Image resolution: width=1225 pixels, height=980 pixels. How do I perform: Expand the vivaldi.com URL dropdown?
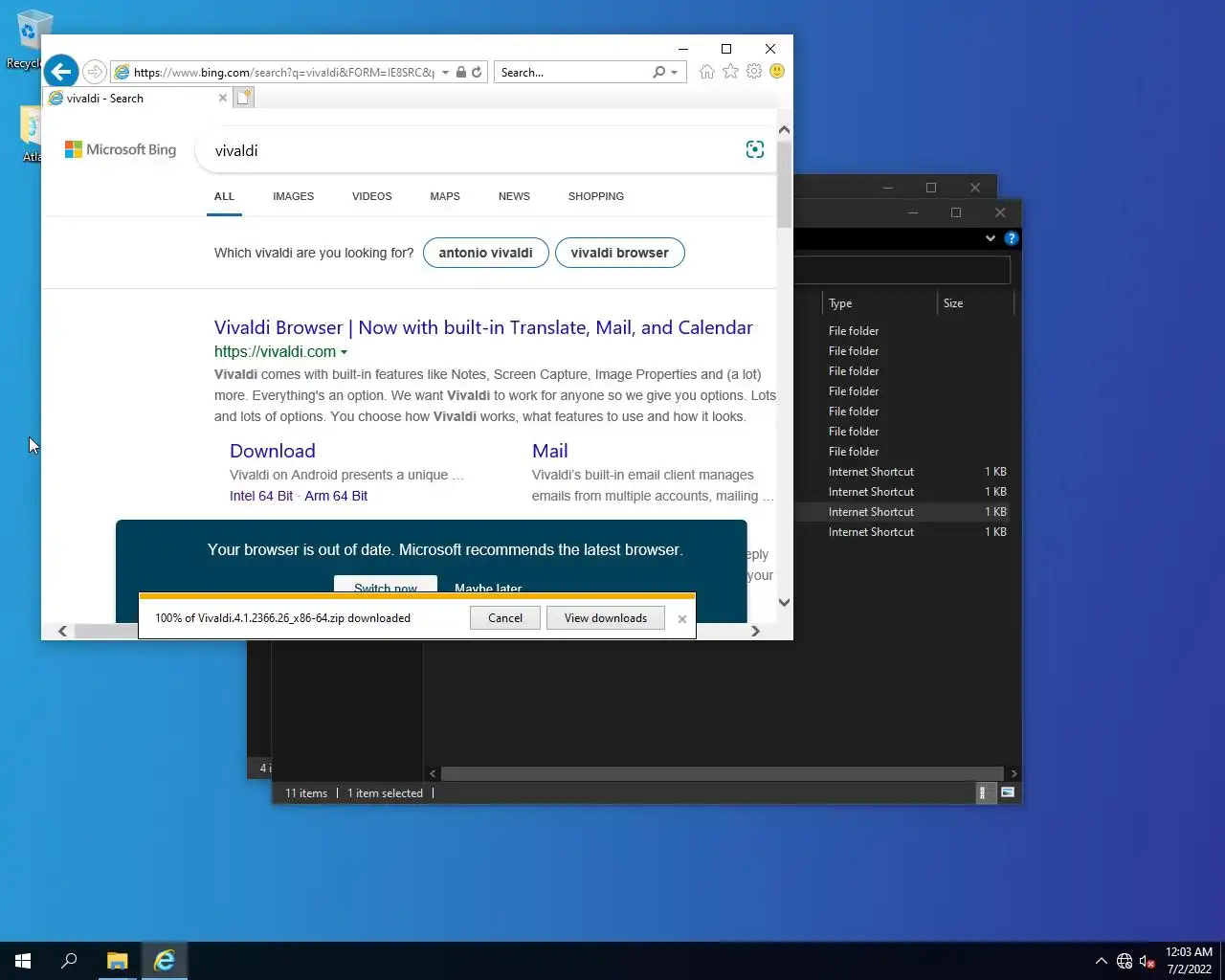coord(345,352)
